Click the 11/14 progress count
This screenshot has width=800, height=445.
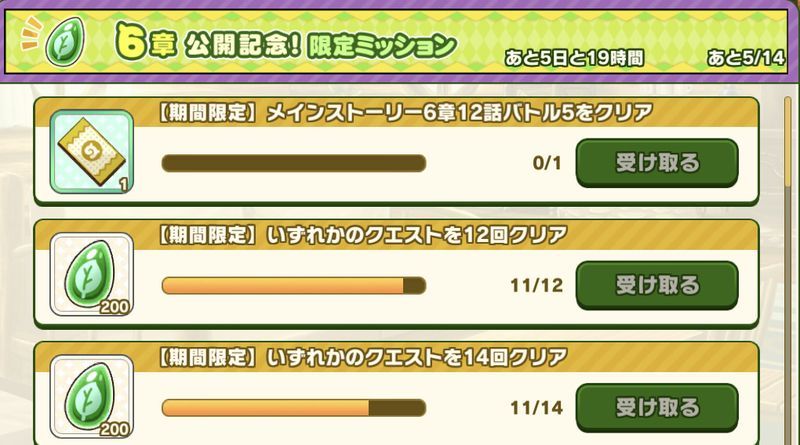point(536,408)
